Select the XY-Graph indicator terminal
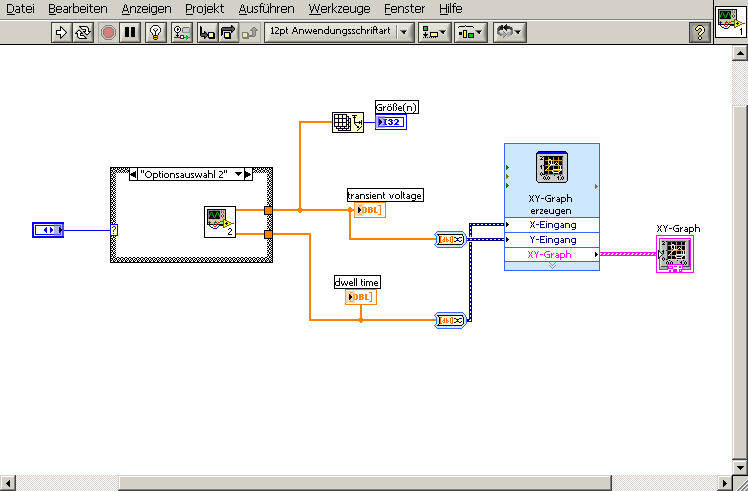Screen dimensions: 748x491 [675, 254]
